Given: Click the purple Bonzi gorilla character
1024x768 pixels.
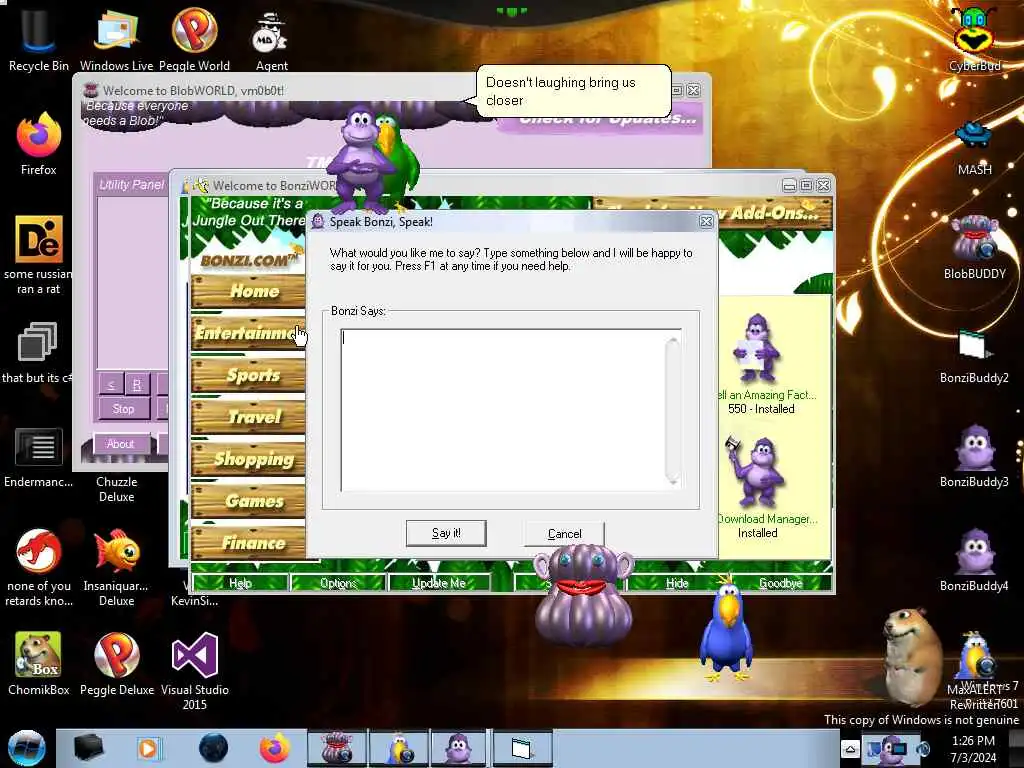Looking at the screenshot, I should 358,160.
